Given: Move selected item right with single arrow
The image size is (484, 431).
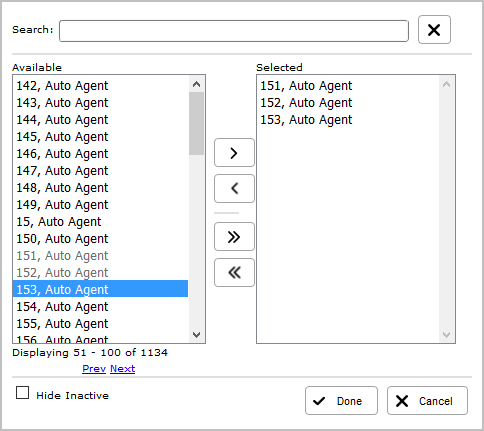Looking at the screenshot, I should pos(234,153).
